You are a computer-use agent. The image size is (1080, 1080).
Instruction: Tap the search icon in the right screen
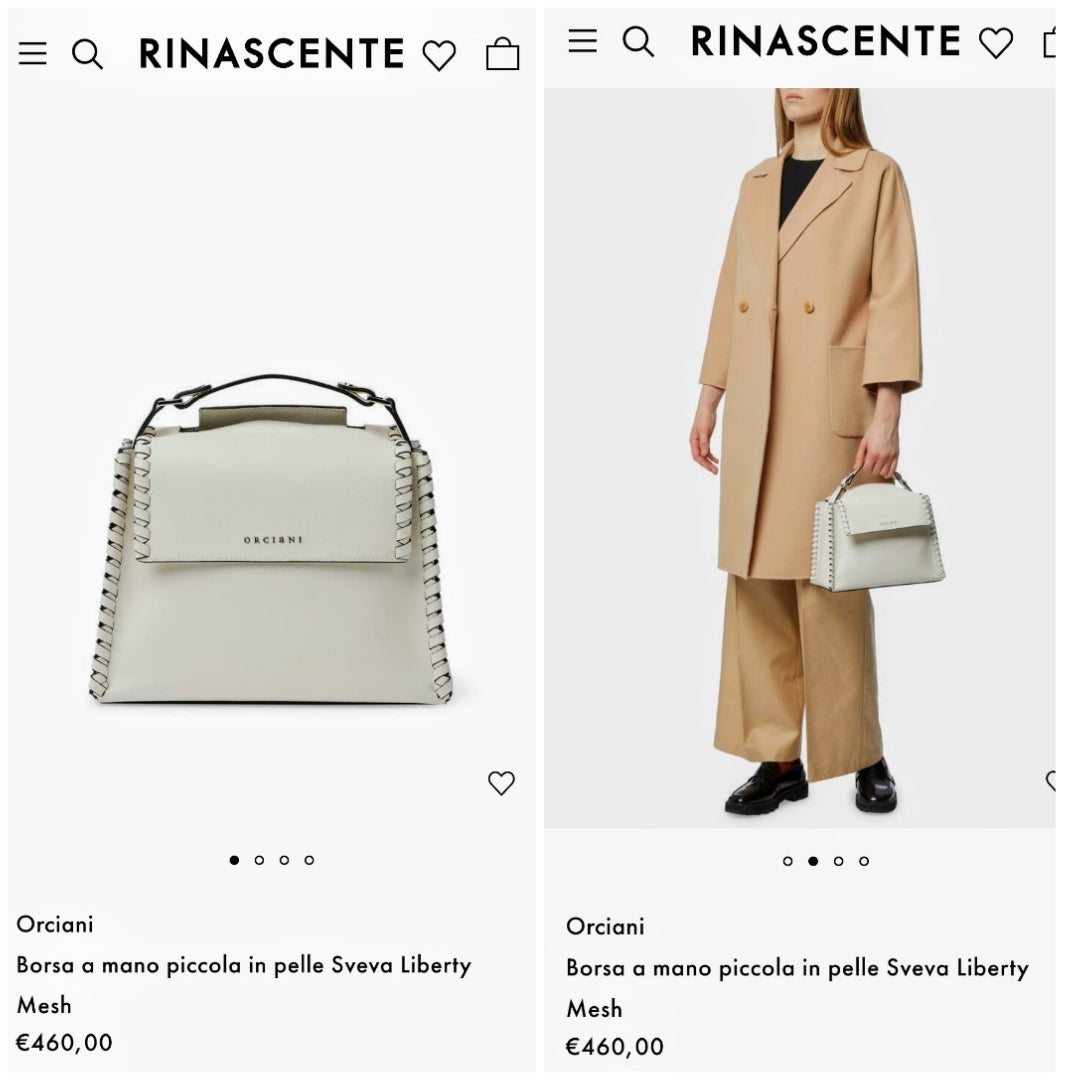[x=638, y=41]
